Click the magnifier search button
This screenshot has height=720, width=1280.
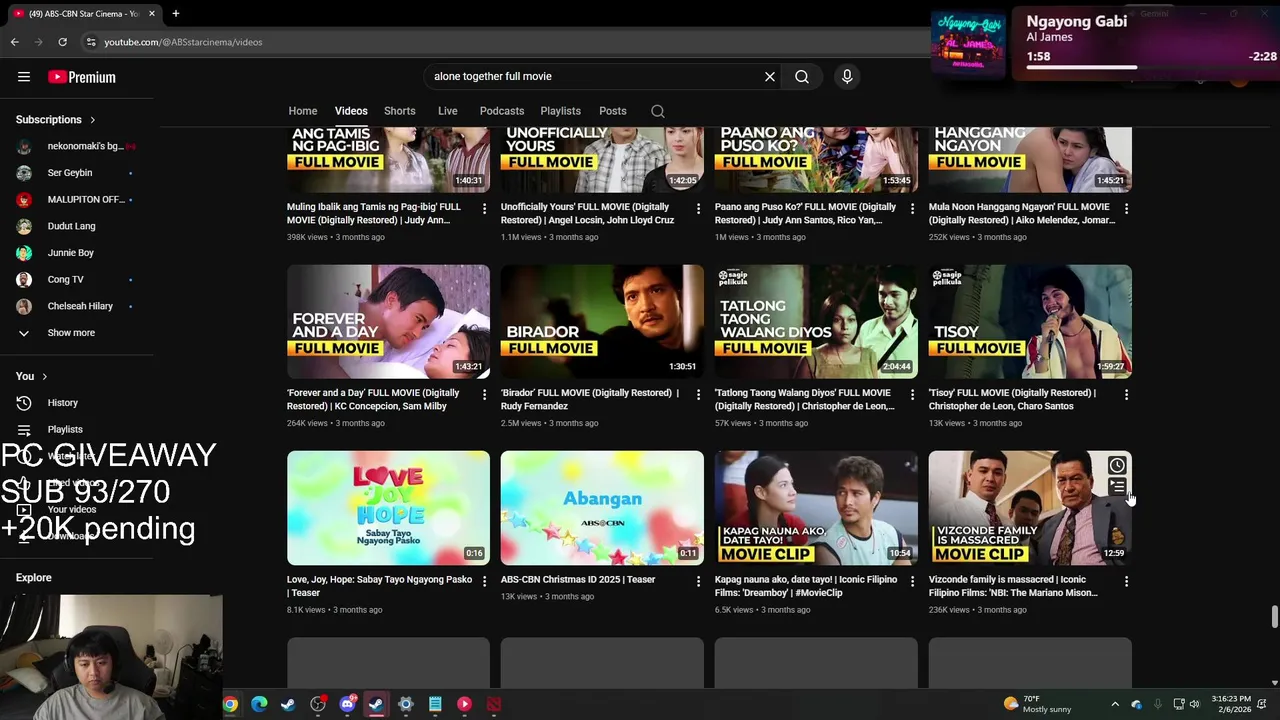[802, 77]
